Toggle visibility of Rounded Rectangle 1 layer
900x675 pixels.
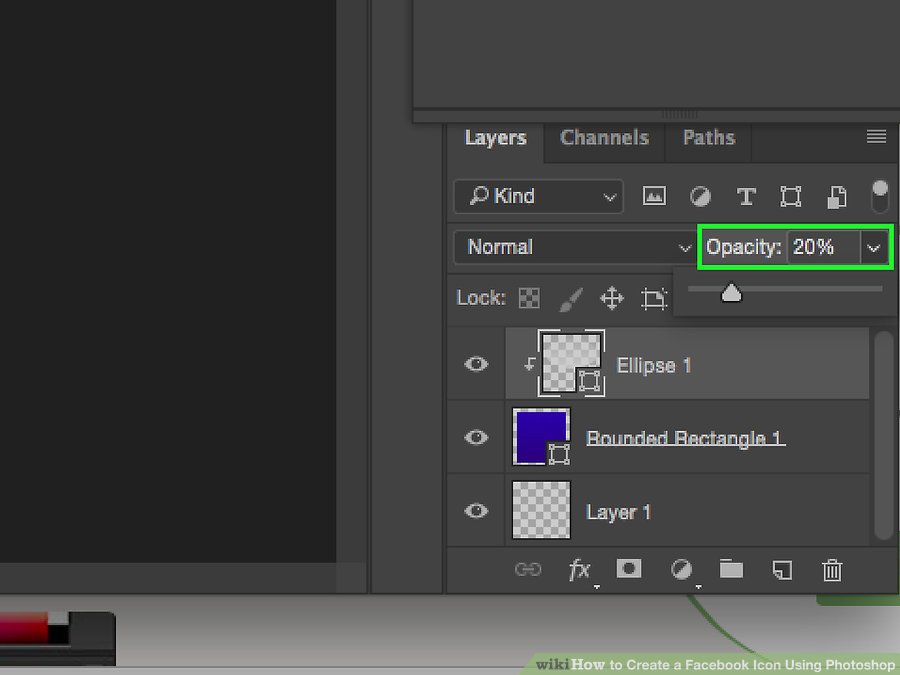477,437
